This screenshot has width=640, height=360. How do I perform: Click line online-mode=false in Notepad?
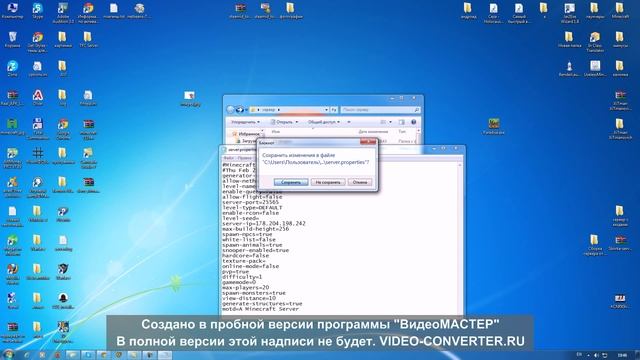coord(251,266)
